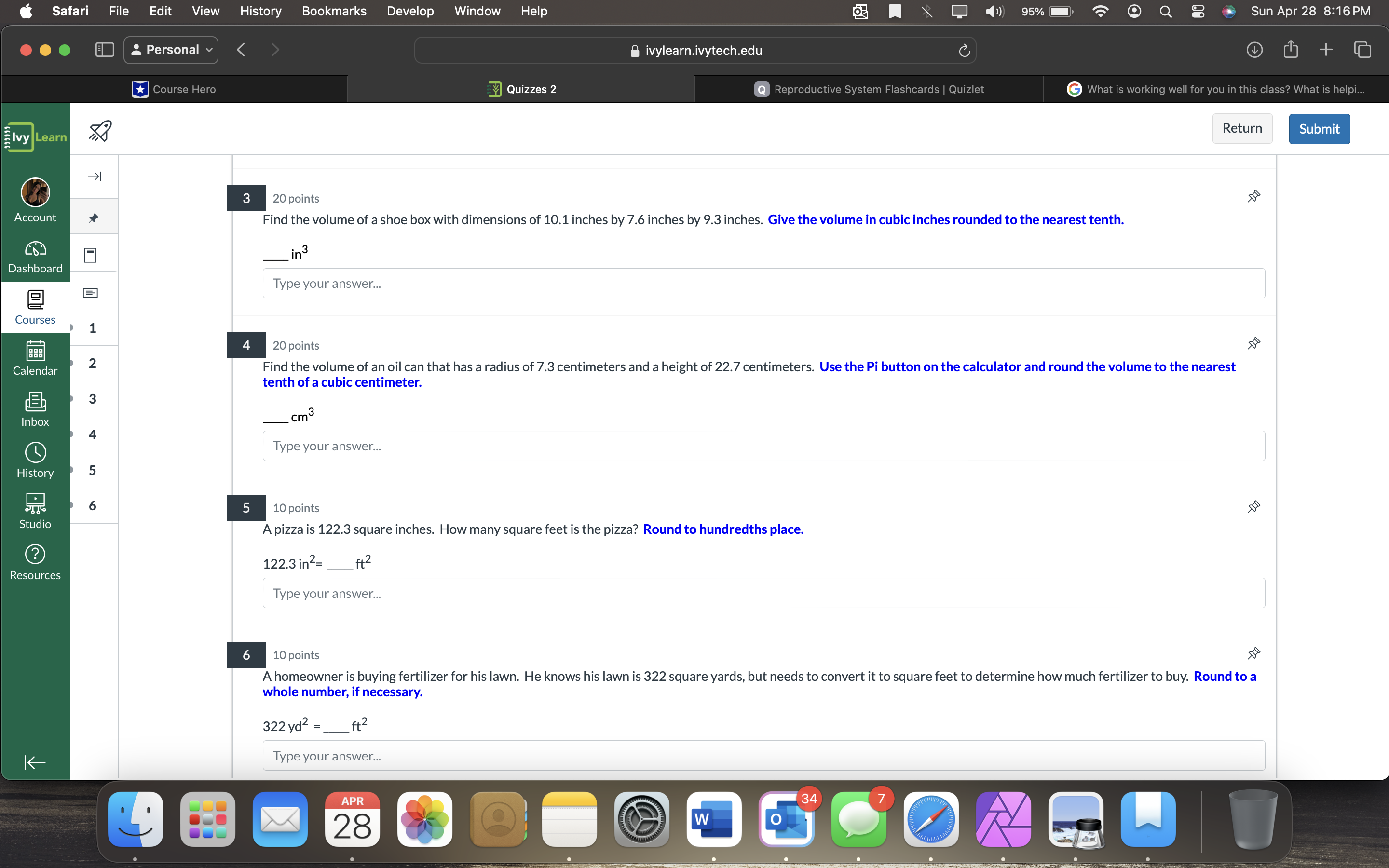Collapse the global navigation sidebar

coord(35,762)
